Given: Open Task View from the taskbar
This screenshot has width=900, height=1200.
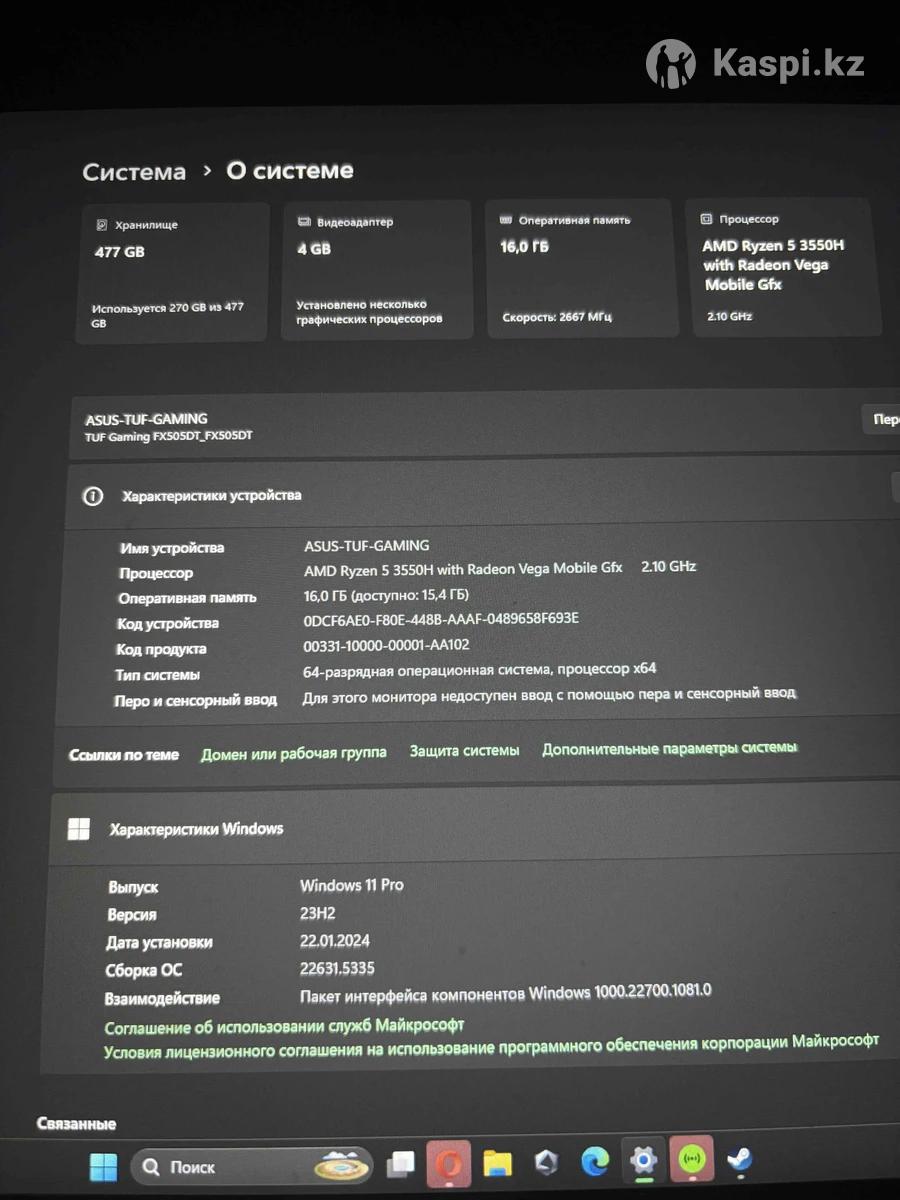Looking at the screenshot, I should click(401, 1164).
